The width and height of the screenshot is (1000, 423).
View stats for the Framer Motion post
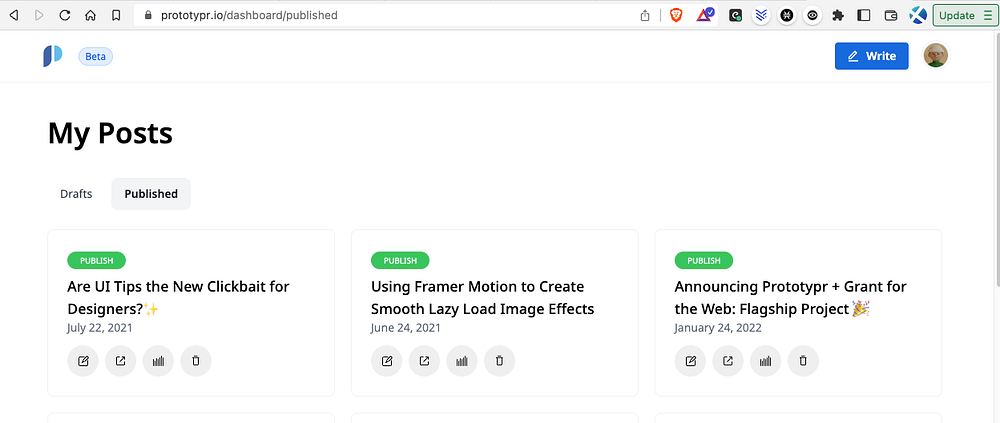point(462,361)
